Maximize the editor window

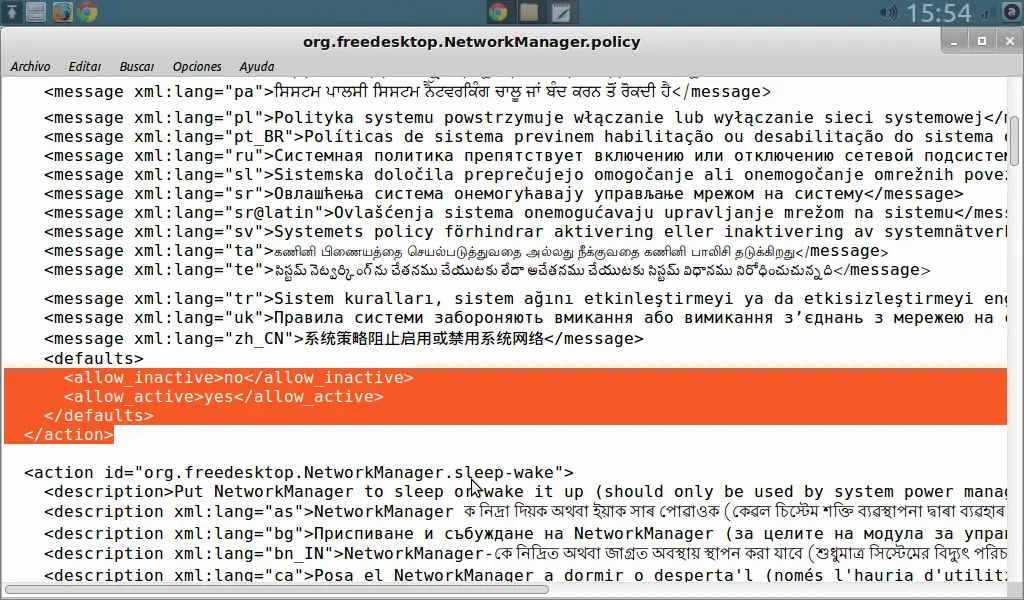tap(982, 42)
